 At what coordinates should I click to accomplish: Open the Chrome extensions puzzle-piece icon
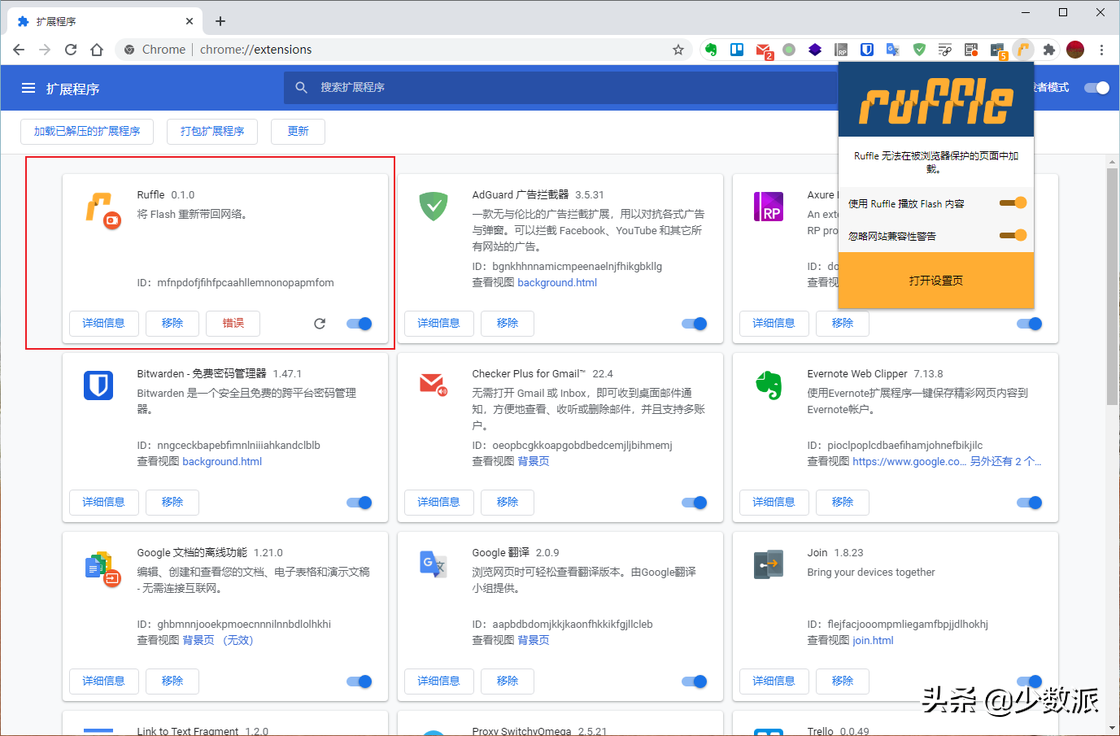pos(1048,50)
